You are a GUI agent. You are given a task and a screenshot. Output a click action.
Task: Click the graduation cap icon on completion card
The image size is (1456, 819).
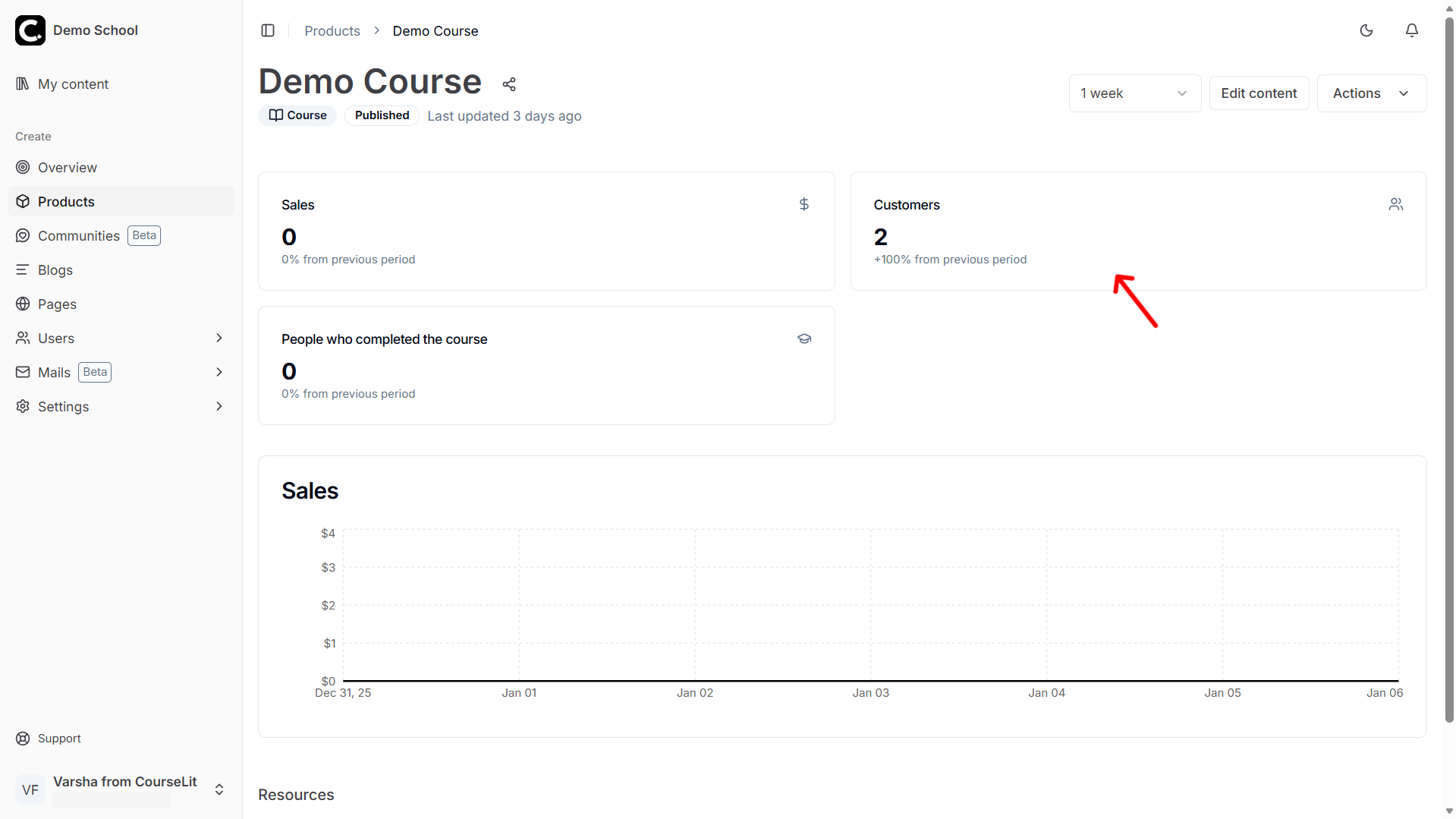pos(803,339)
